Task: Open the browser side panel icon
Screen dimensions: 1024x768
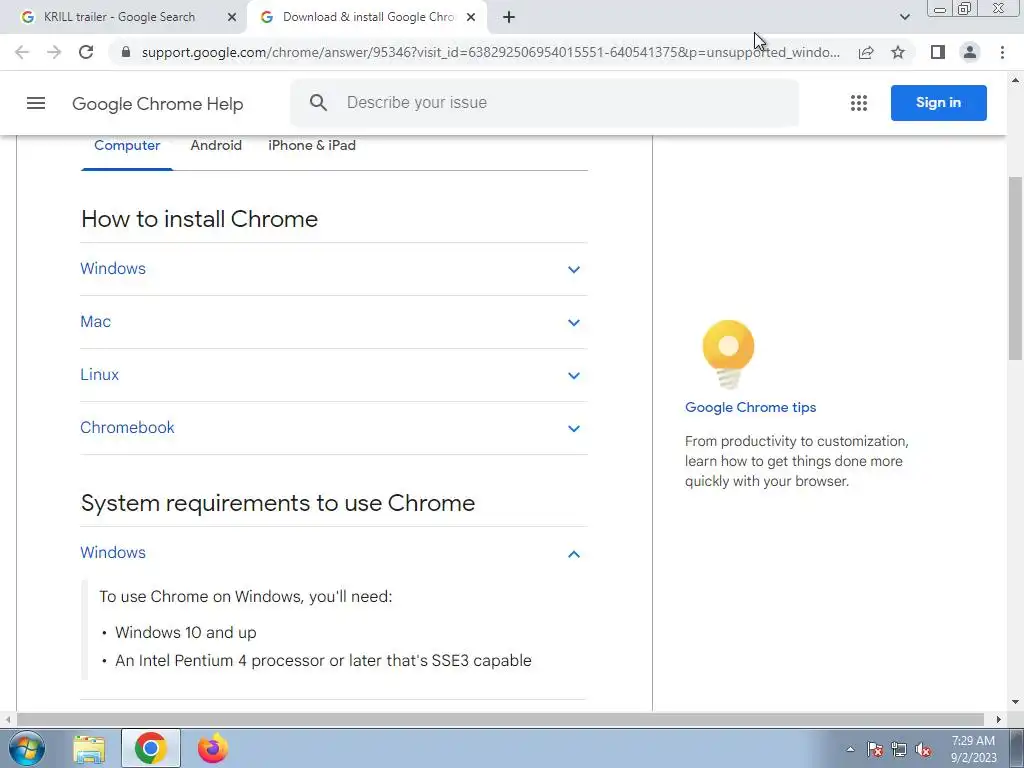Action: pos(938,52)
